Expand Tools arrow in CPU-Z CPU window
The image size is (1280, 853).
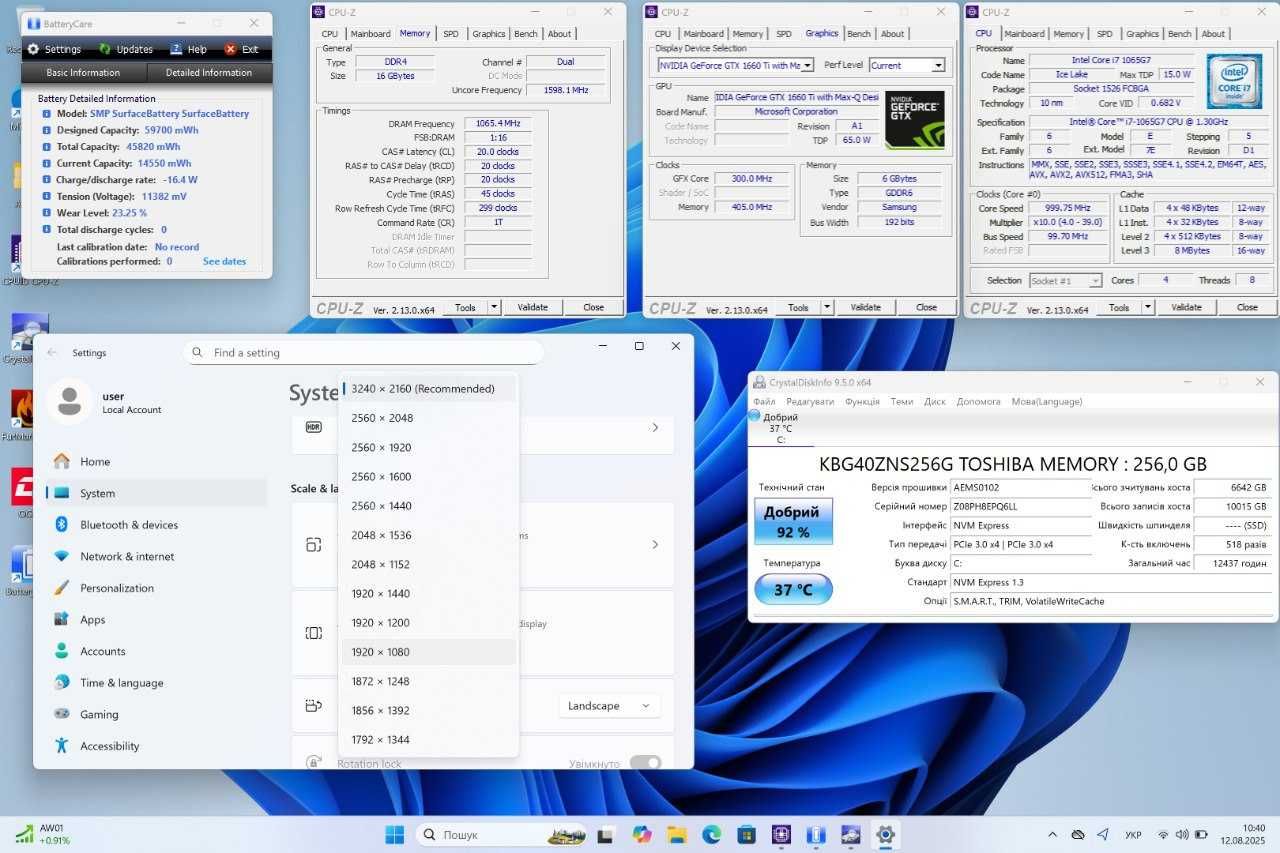(1148, 307)
